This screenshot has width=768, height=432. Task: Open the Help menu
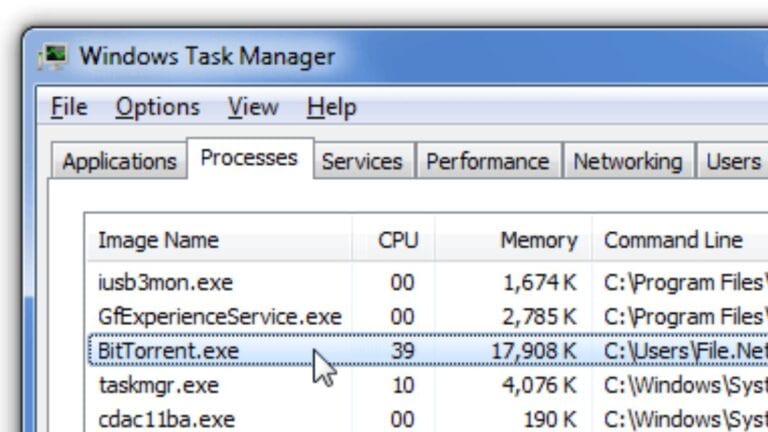point(331,107)
